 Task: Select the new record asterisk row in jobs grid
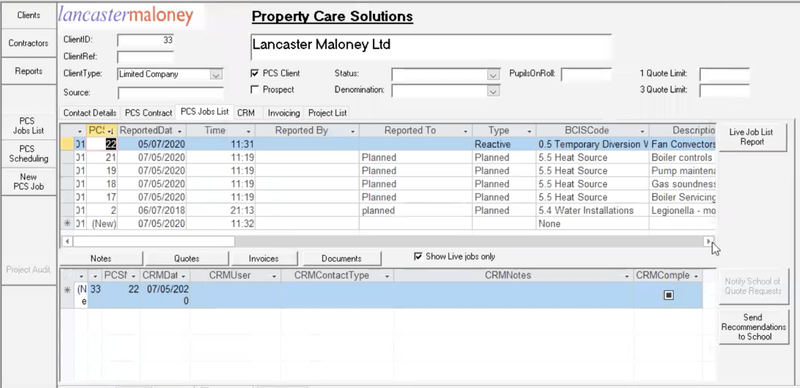pos(67,224)
